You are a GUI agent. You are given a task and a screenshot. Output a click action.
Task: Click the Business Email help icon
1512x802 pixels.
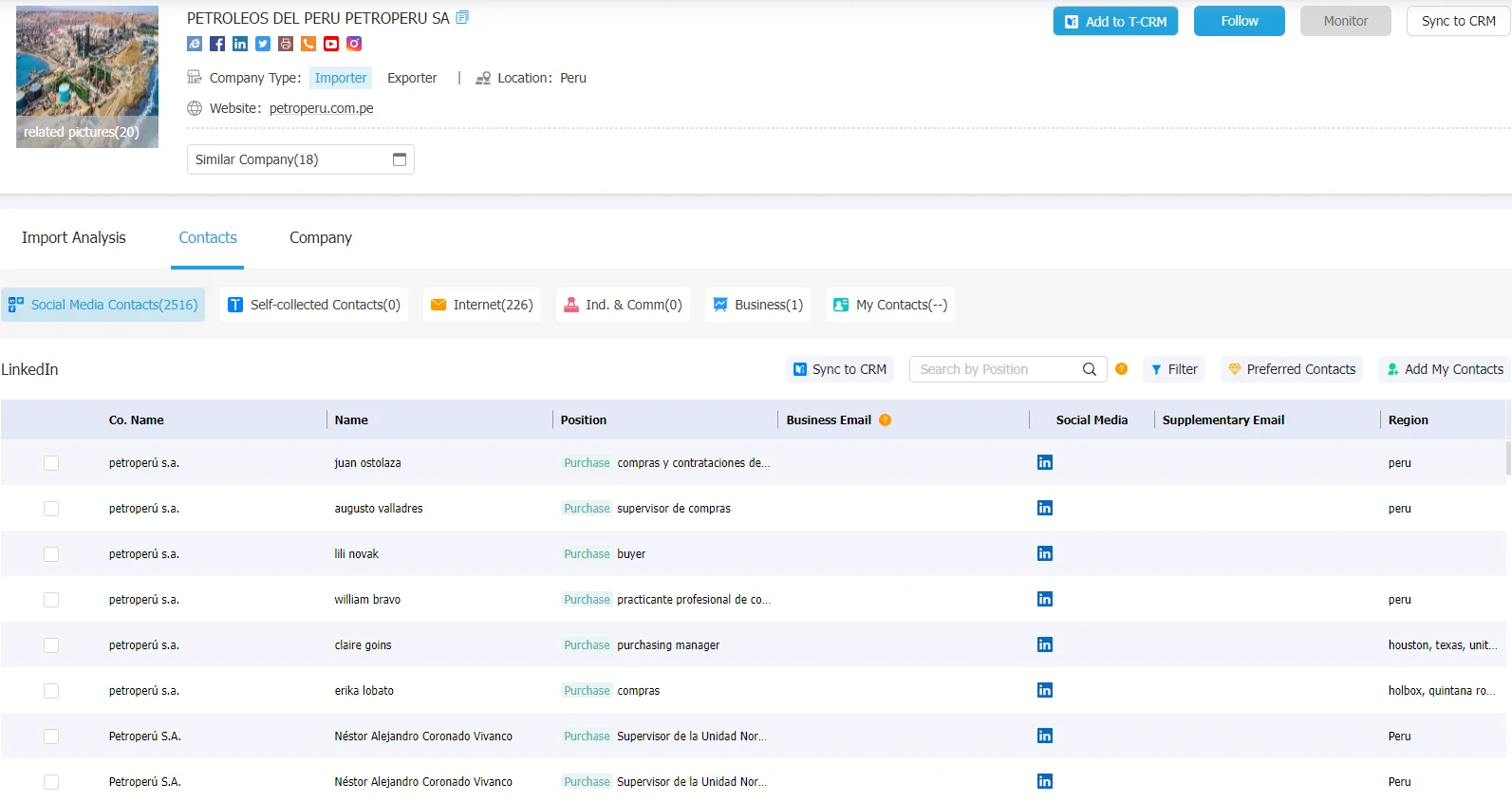885,420
